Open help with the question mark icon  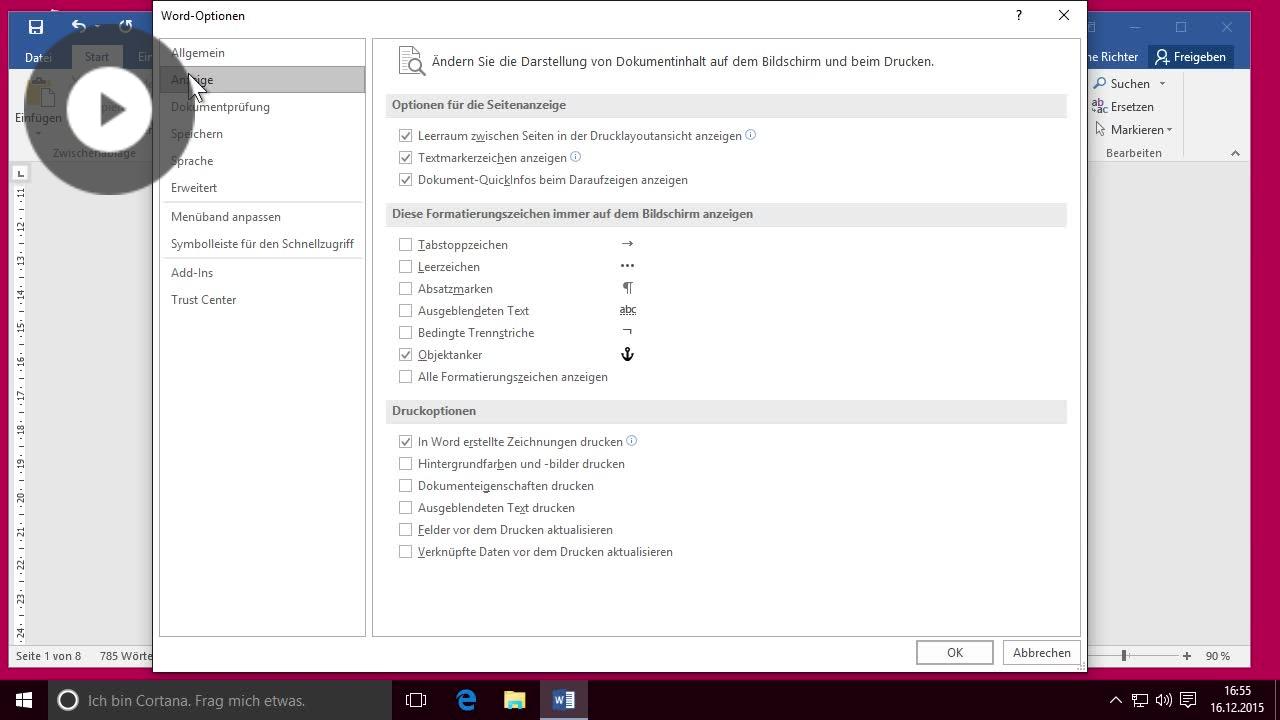(x=1018, y=15)
